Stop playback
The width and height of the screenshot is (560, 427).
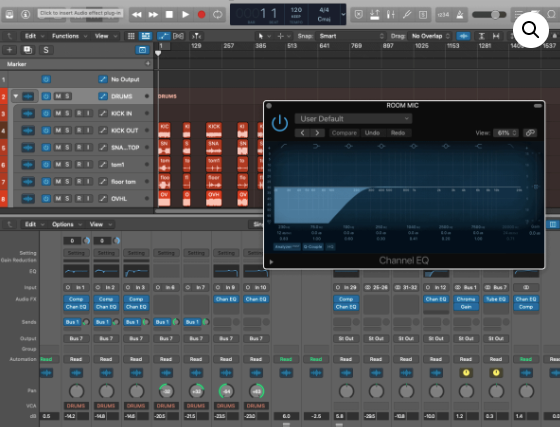pyautogui.click(x=169, y=15)
